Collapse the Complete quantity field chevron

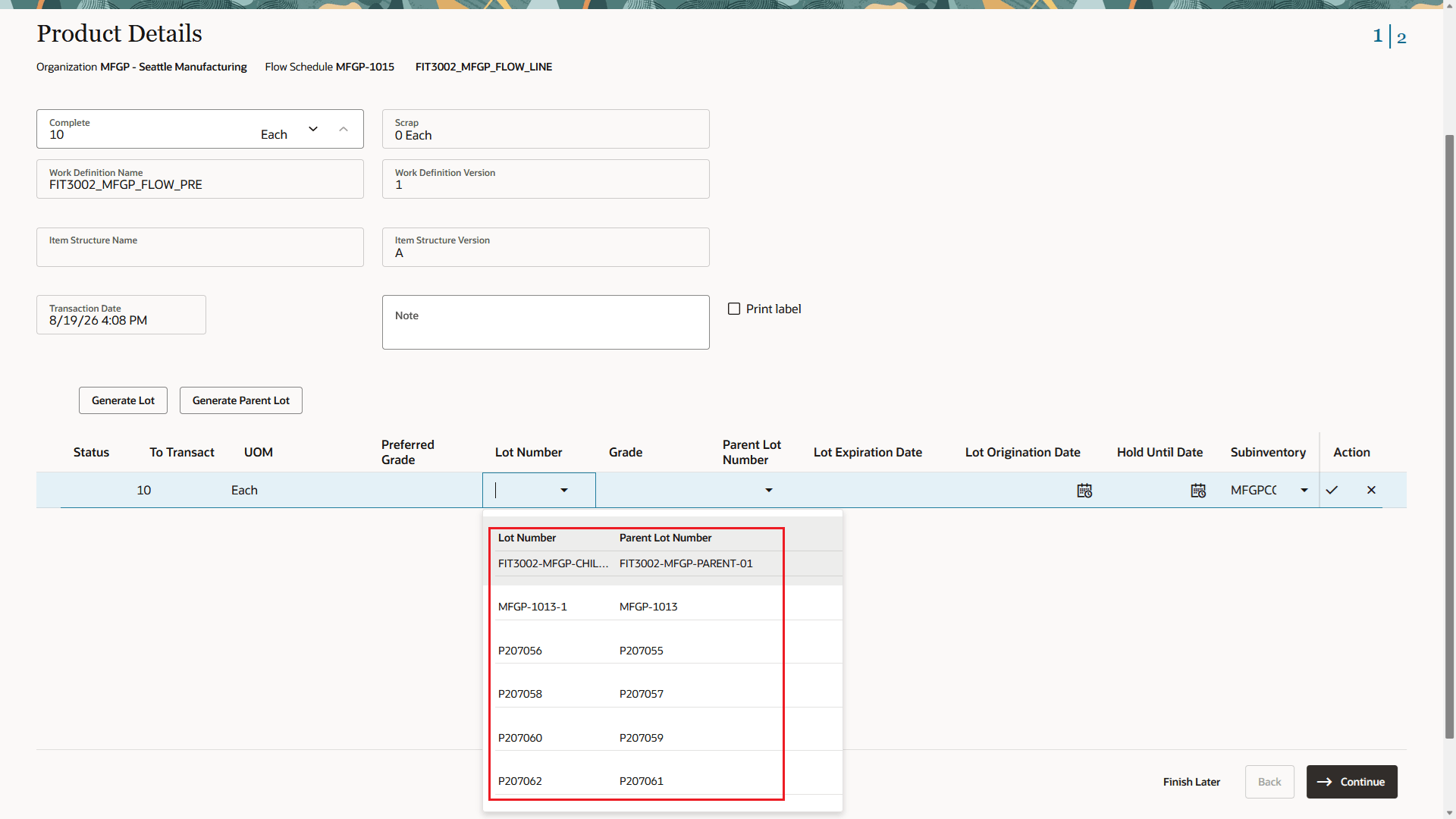[344, 129]
